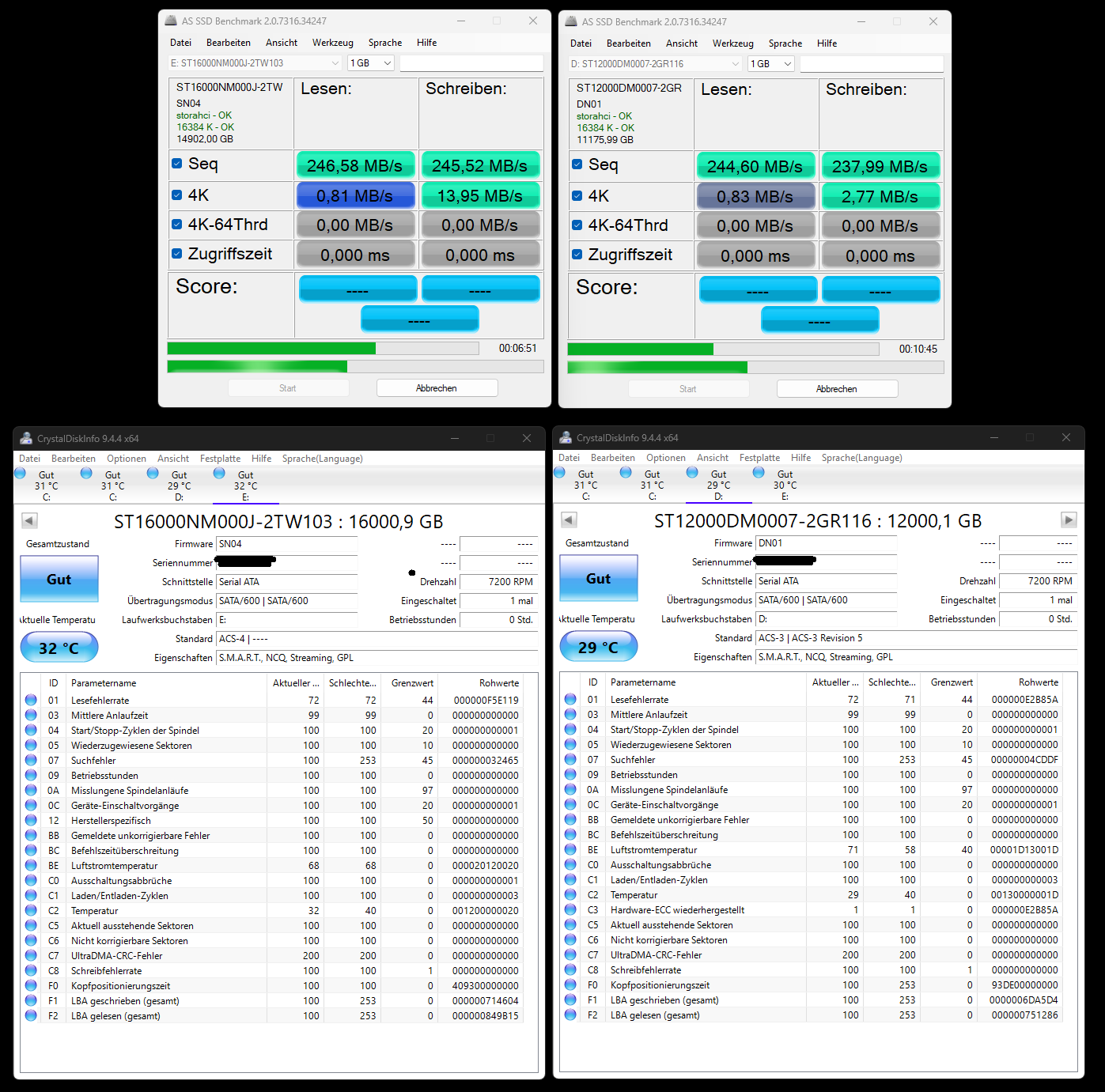Click the back arrow to show previous drive
The width and height of the screenshot is (1105, 1092).
pyautogui.click(x=29, y=520)
